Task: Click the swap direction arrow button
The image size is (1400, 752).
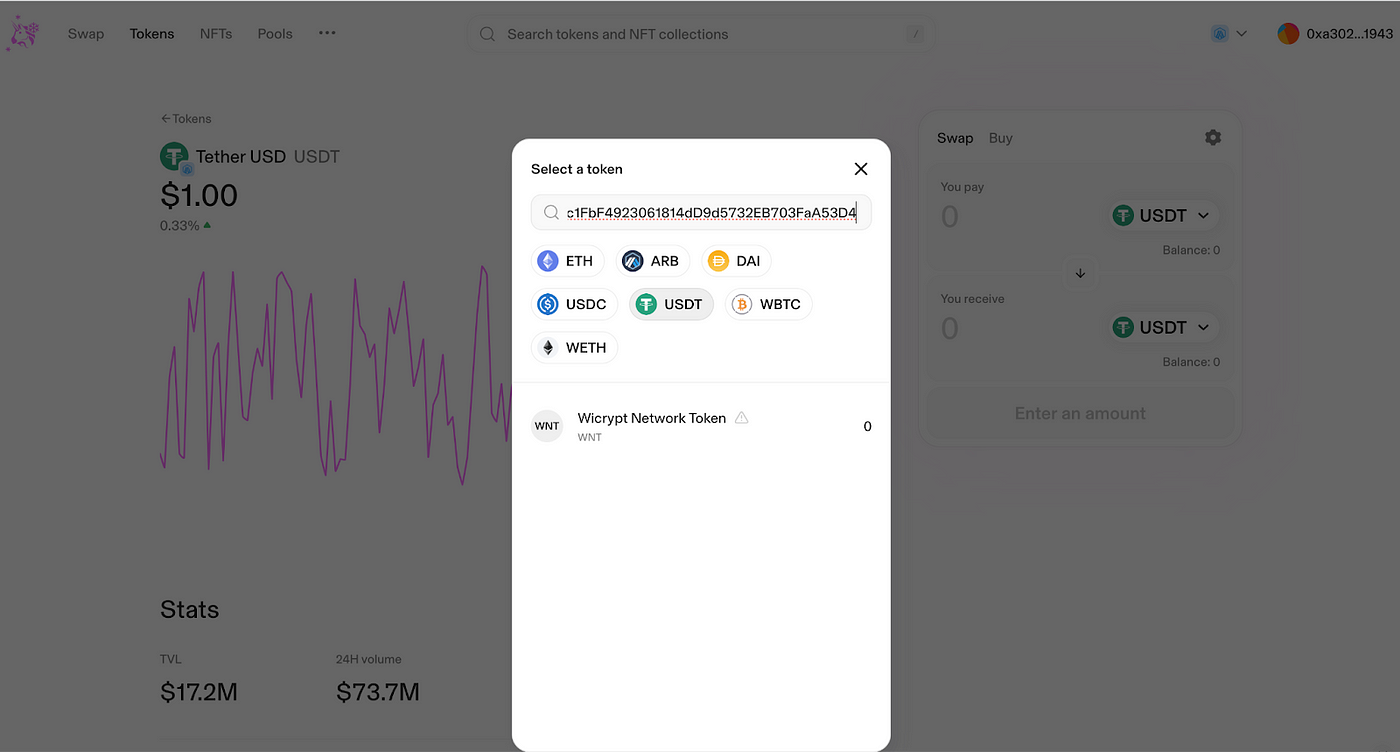Action: [x=1080, y=273]
